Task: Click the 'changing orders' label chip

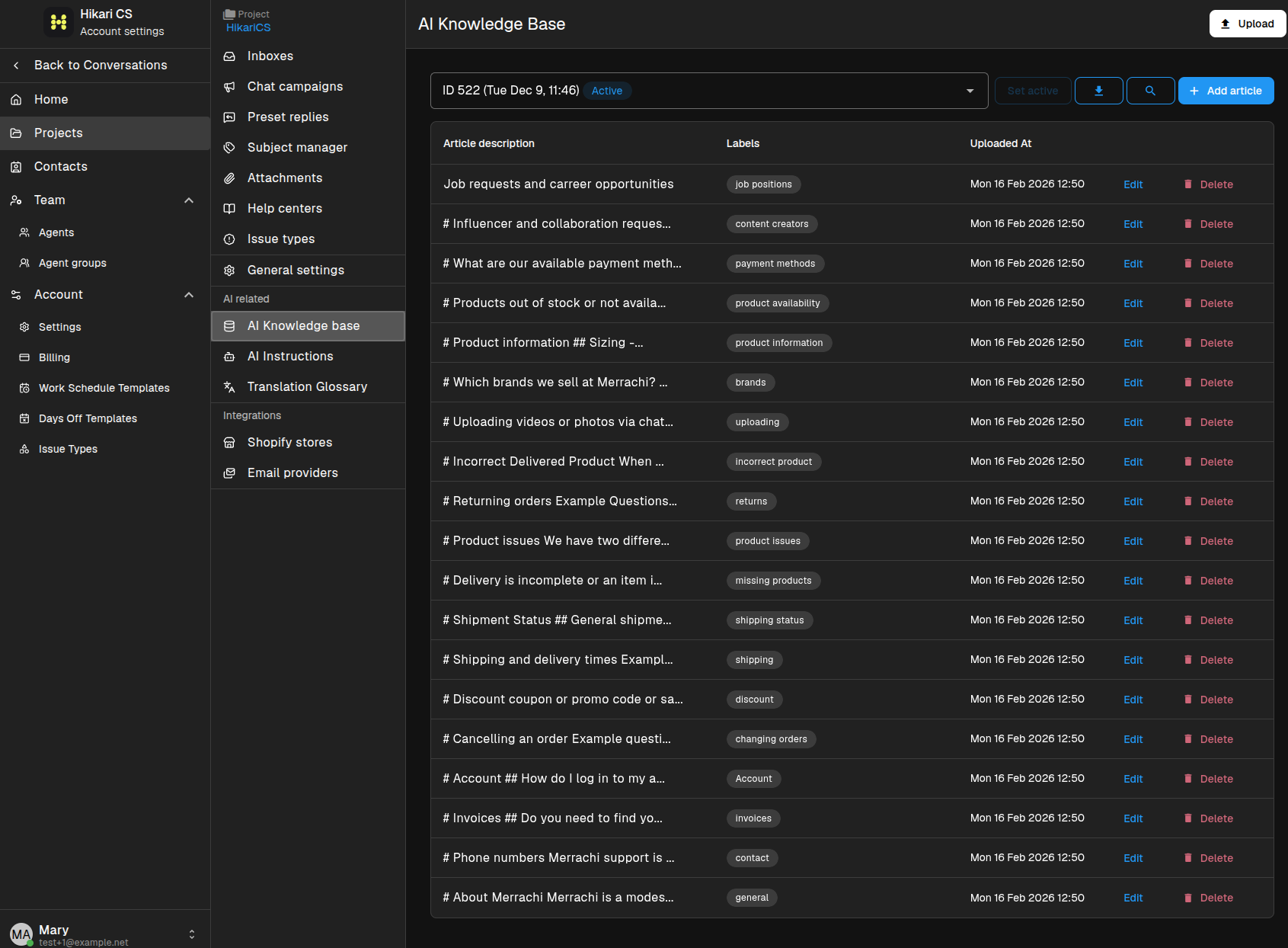Action: click(x=771, y=739)
